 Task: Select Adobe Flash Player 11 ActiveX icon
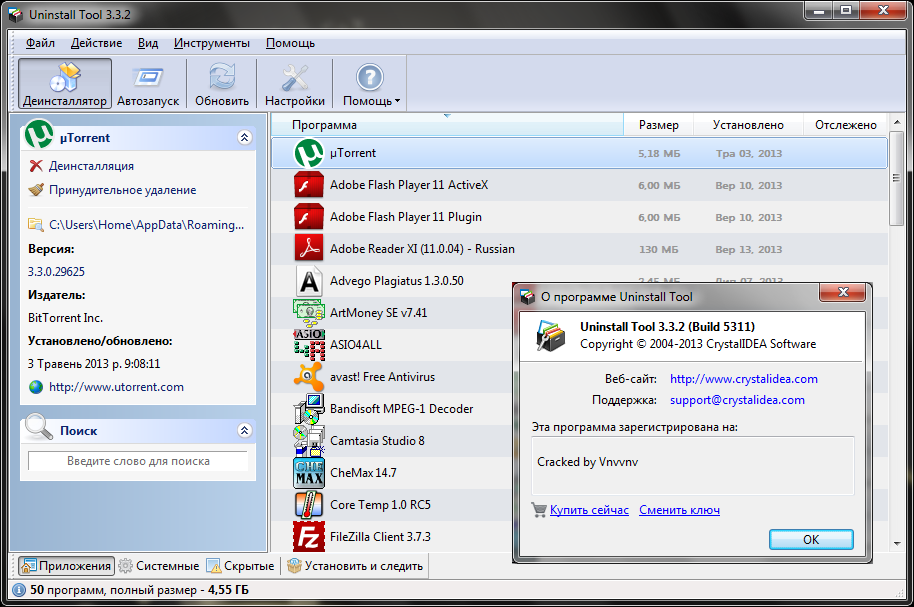[x=308, y=185]
